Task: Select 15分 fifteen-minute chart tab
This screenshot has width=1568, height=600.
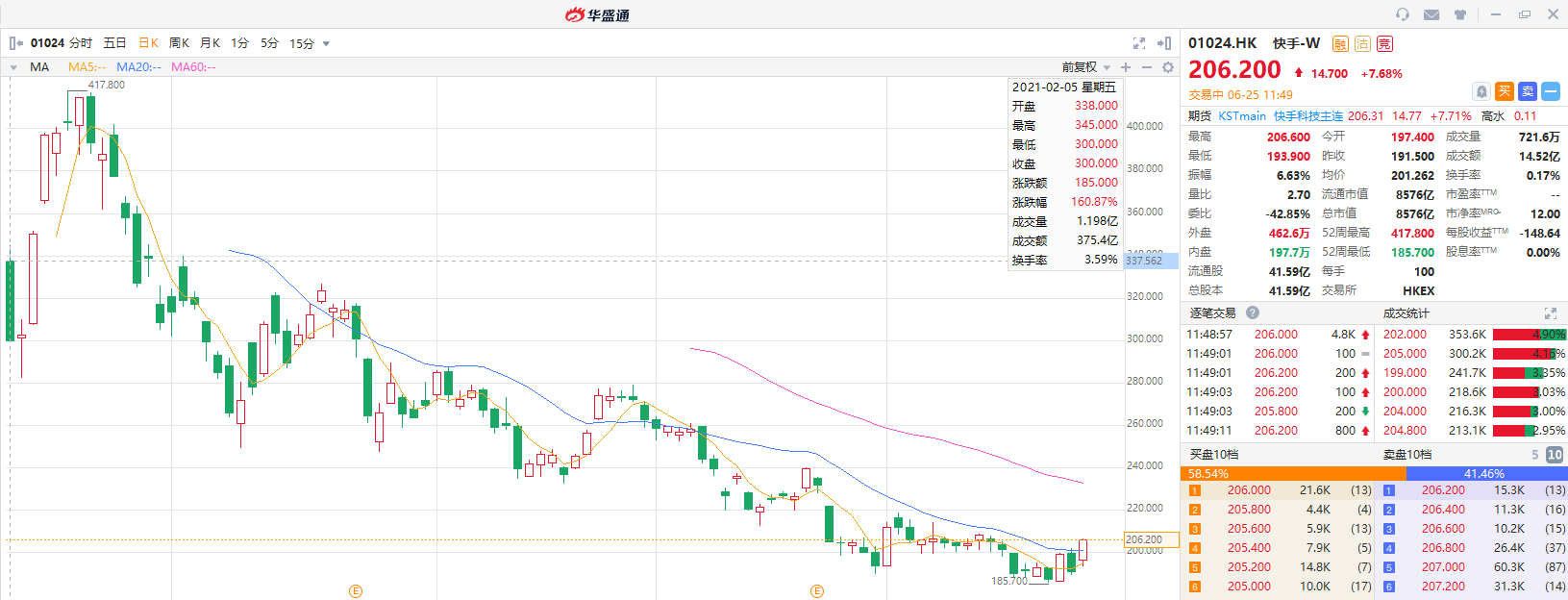Action: [x=302, y=43]
